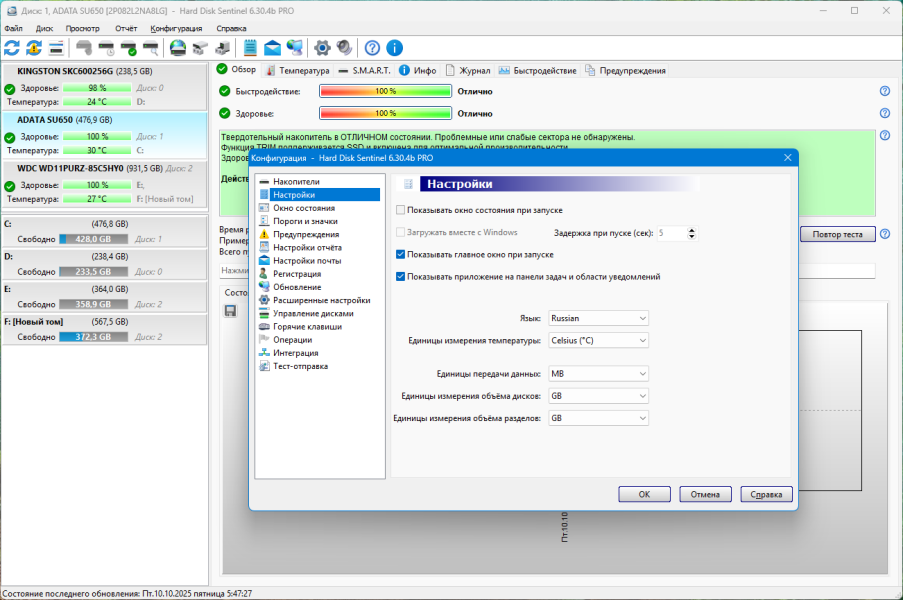This screenshot has width=903, height=600.
Task: Click the save floppy icon below Состояние
Action: point(230,311)
